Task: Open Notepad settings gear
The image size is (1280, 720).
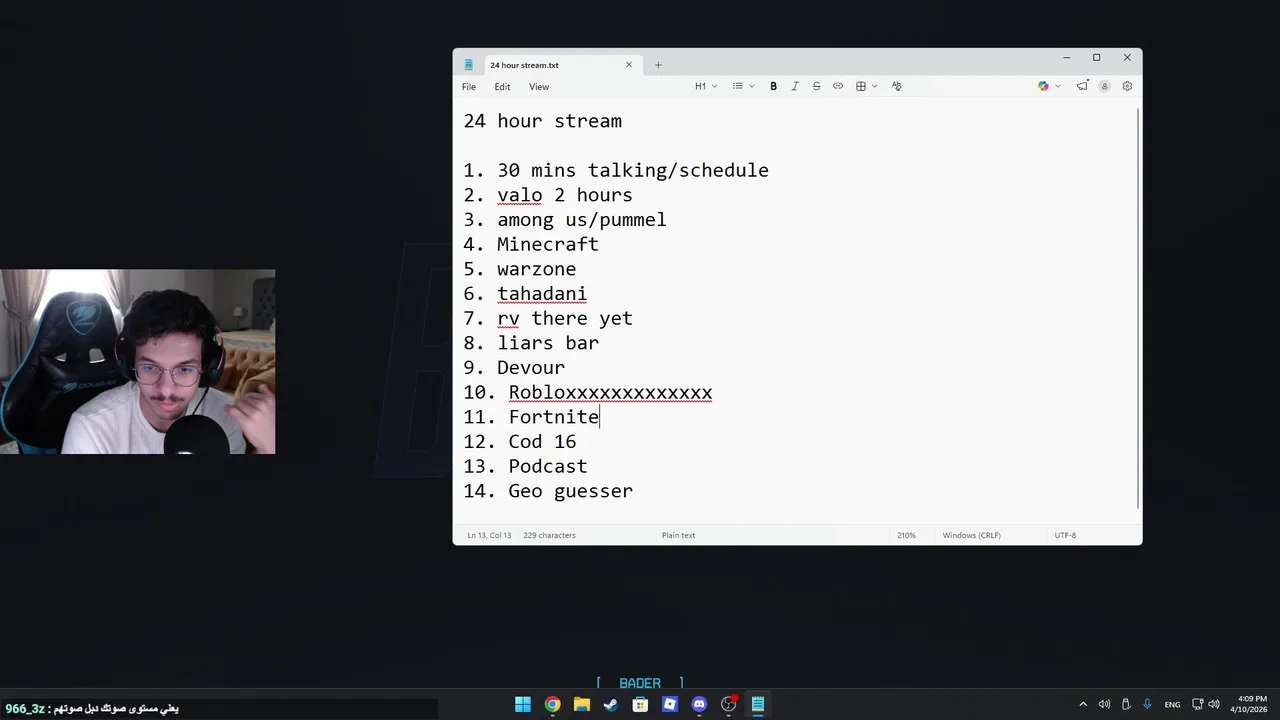Action: tap(1127, 86)
